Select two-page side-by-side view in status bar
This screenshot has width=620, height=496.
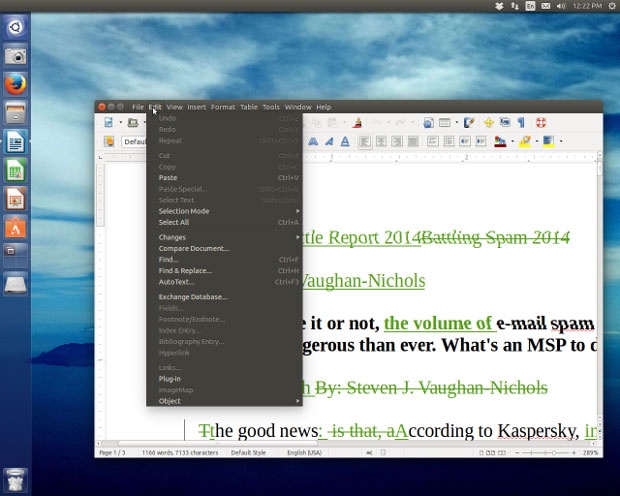491,452
